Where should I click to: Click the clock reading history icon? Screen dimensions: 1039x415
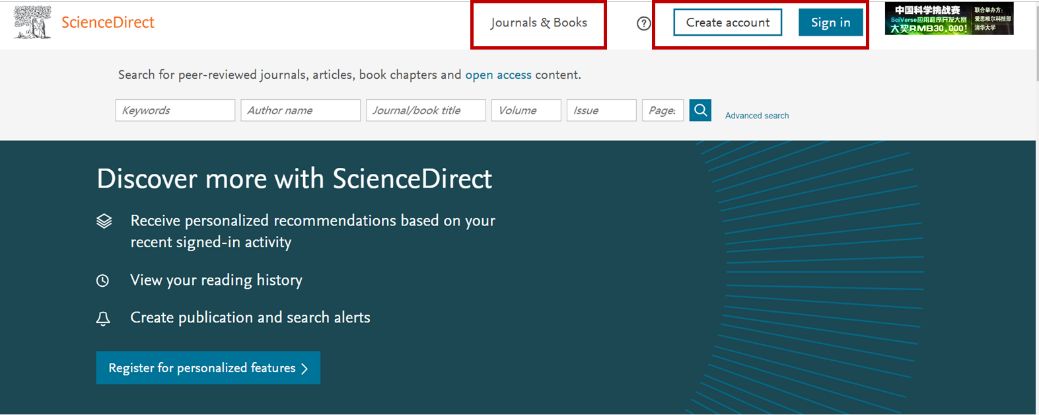[x=102, y=281]
